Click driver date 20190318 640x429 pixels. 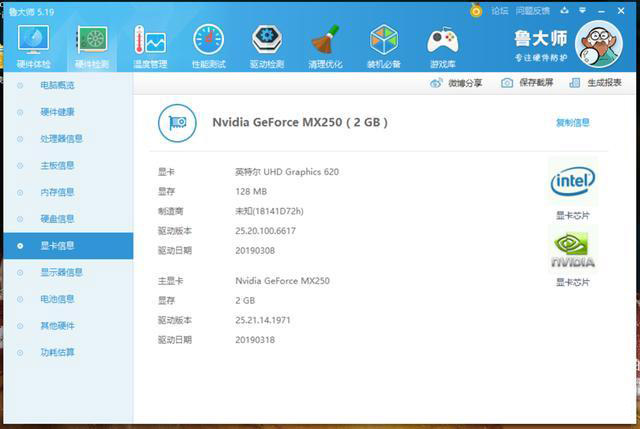click(x=255, y=340)
